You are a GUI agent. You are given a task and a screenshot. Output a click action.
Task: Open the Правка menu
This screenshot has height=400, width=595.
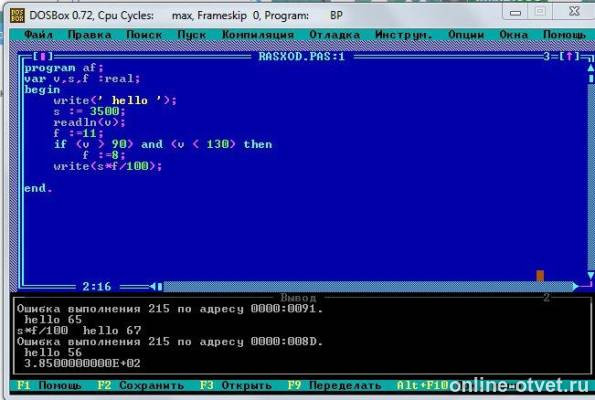[x=90, y=35]
